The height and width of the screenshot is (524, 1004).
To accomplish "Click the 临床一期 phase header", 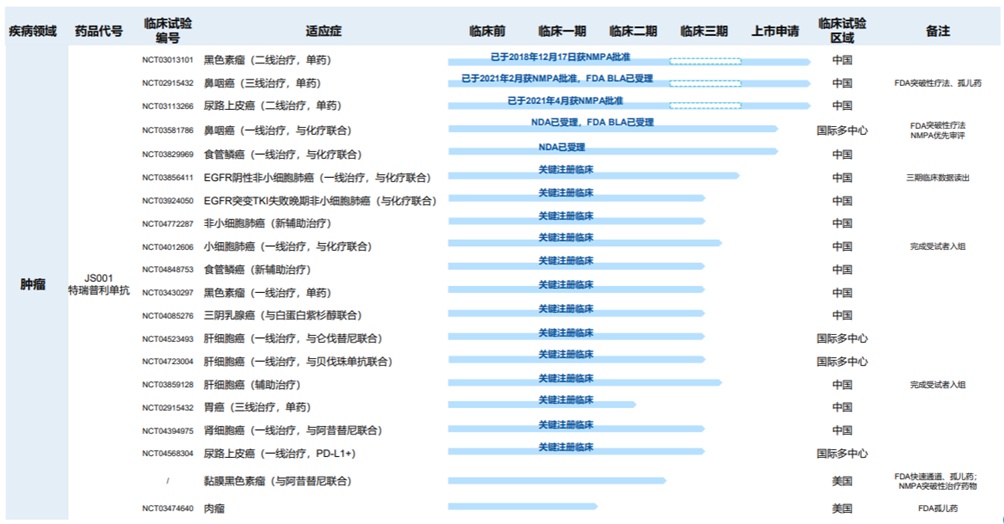I will [x=562, y=31].
